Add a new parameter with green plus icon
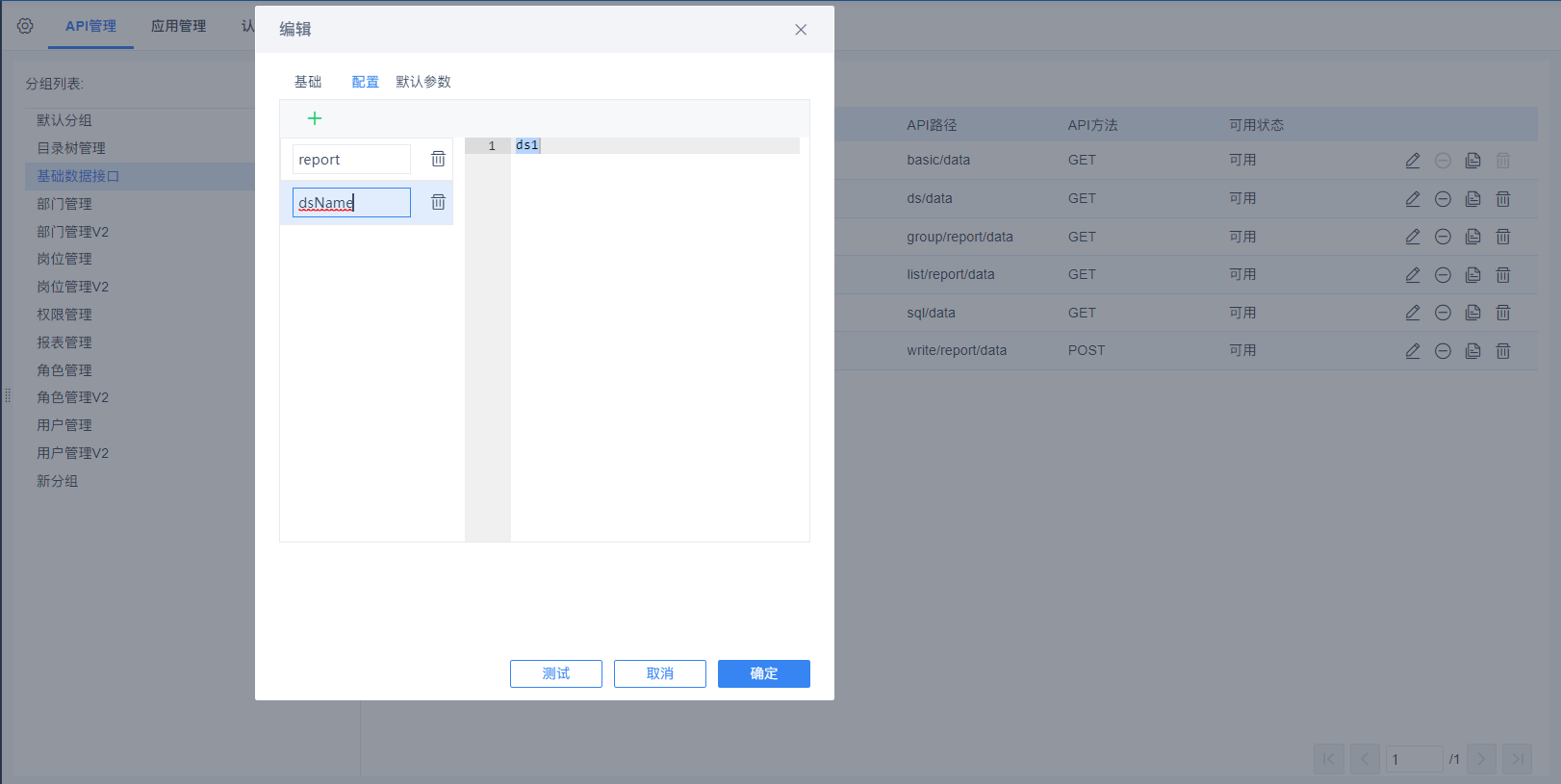 315,118
